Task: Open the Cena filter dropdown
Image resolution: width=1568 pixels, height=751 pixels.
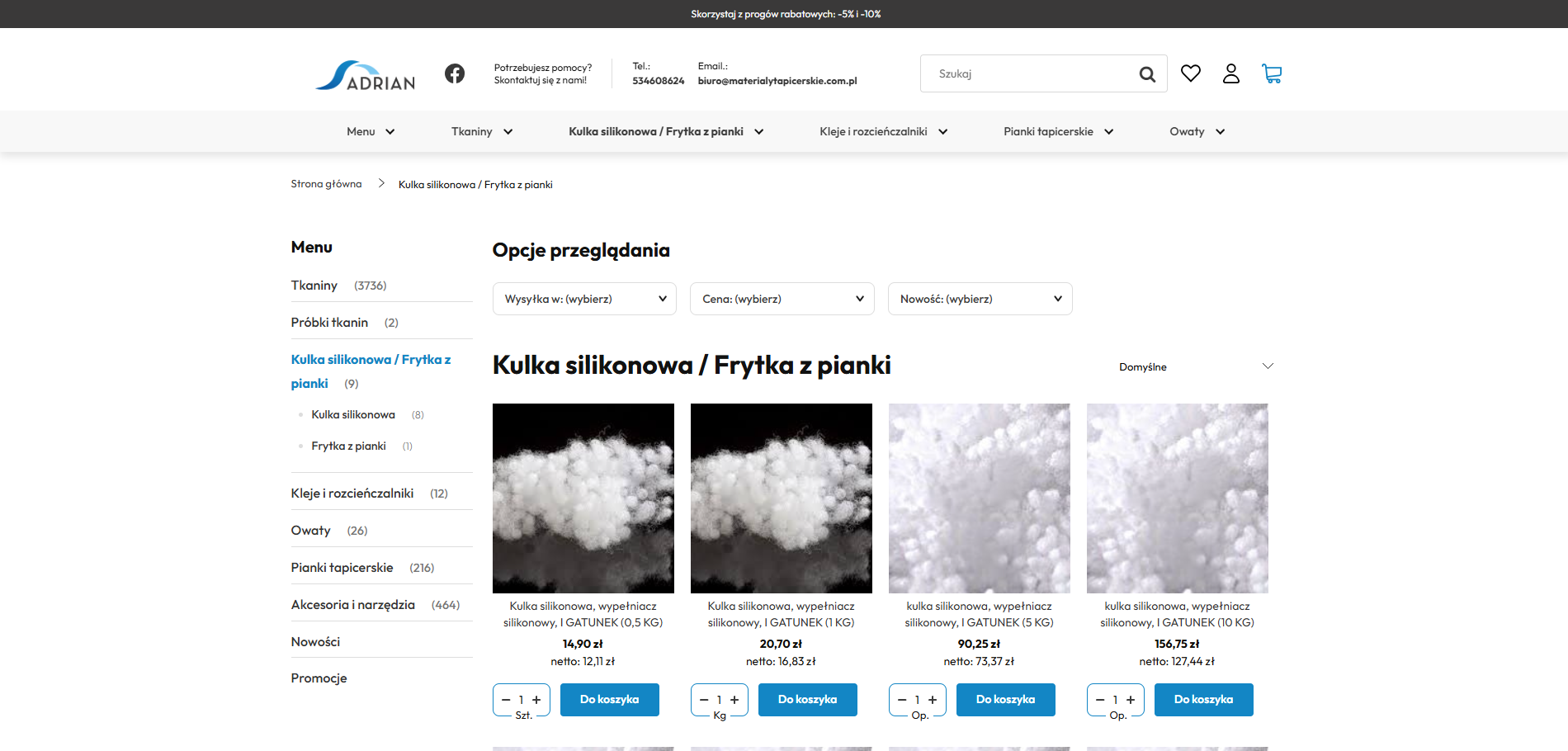Action: [782, 298]
